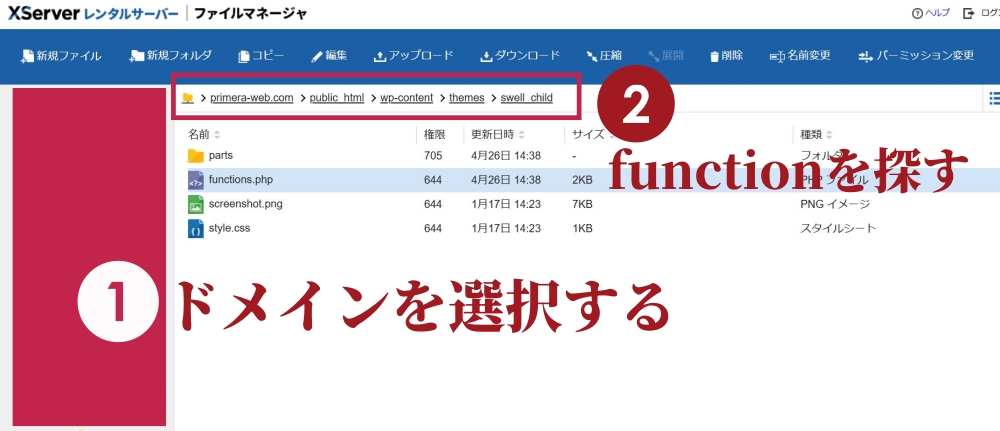
Task: Click the root folder icon in breadcrumb
Action: click(188, 98)
